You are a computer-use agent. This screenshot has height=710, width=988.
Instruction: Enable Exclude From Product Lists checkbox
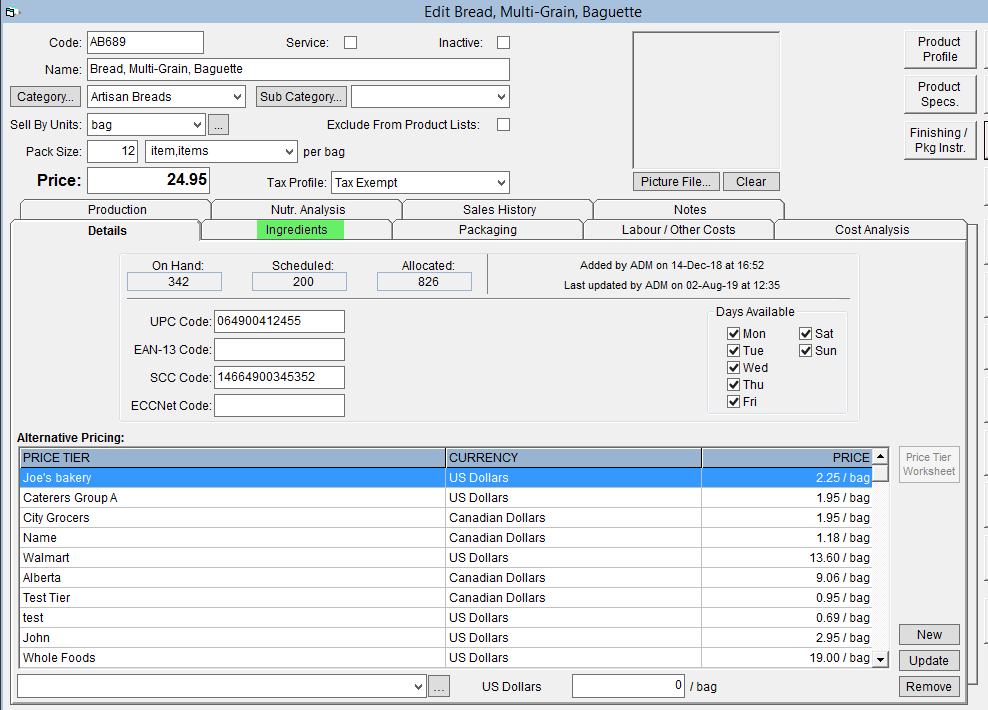point(503,125)
